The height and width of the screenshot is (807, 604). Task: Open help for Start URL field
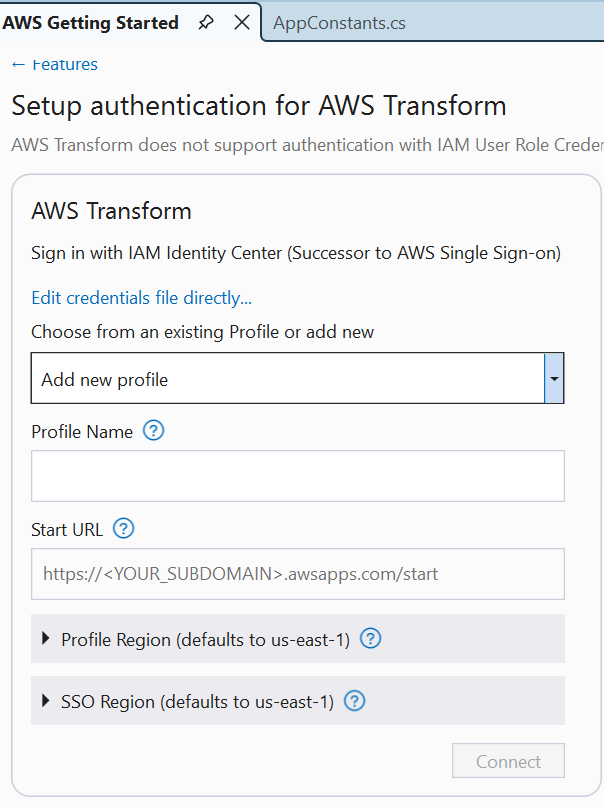click(x=123, y=529)
